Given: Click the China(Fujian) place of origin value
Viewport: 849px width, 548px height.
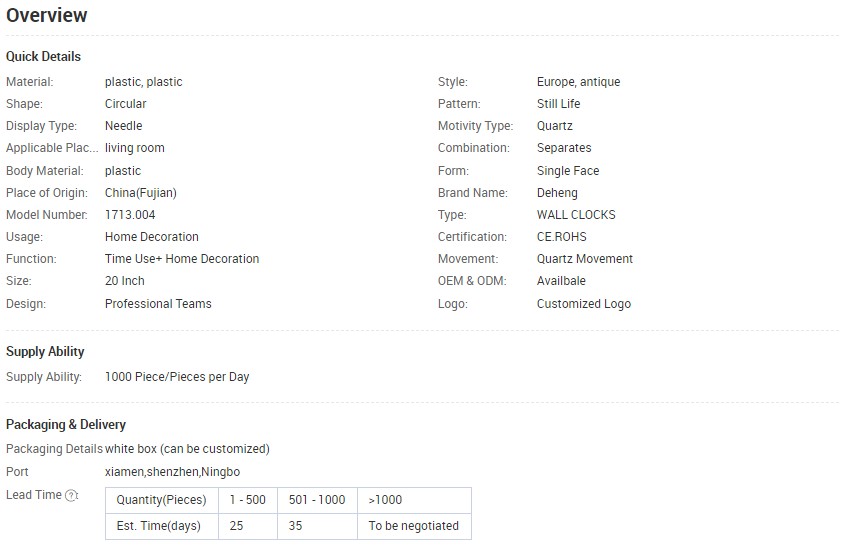Looking at the screenshot, I should pyautogui.click(x=141, y=193).
